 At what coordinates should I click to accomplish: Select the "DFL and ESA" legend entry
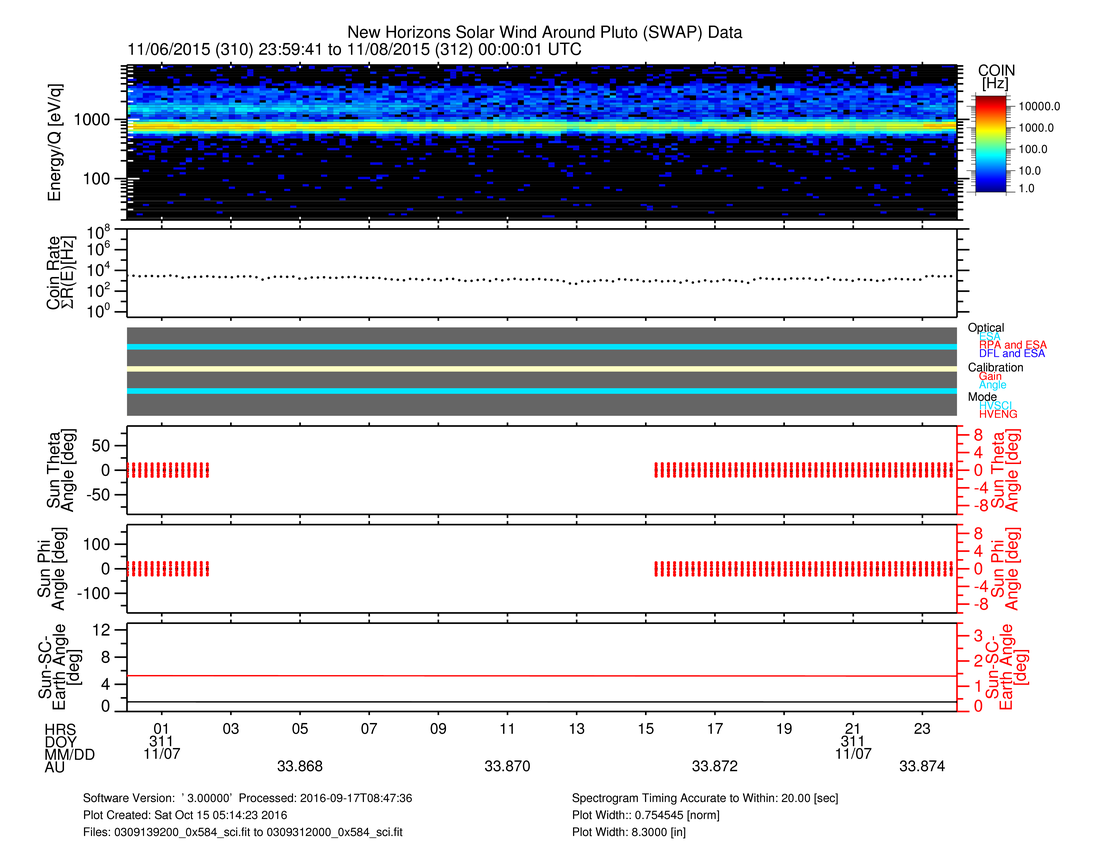click(x=1006, y=354)
